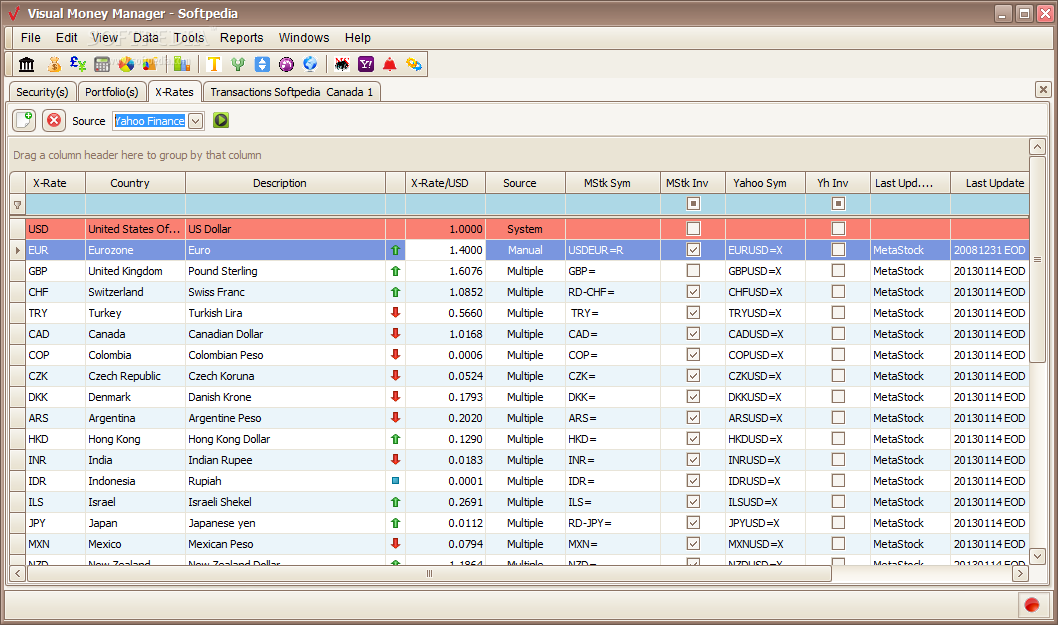Toggle MStk Inv filter row checkbox
The width and height of the screenshot is (1058, 625).
coord(693,203)
